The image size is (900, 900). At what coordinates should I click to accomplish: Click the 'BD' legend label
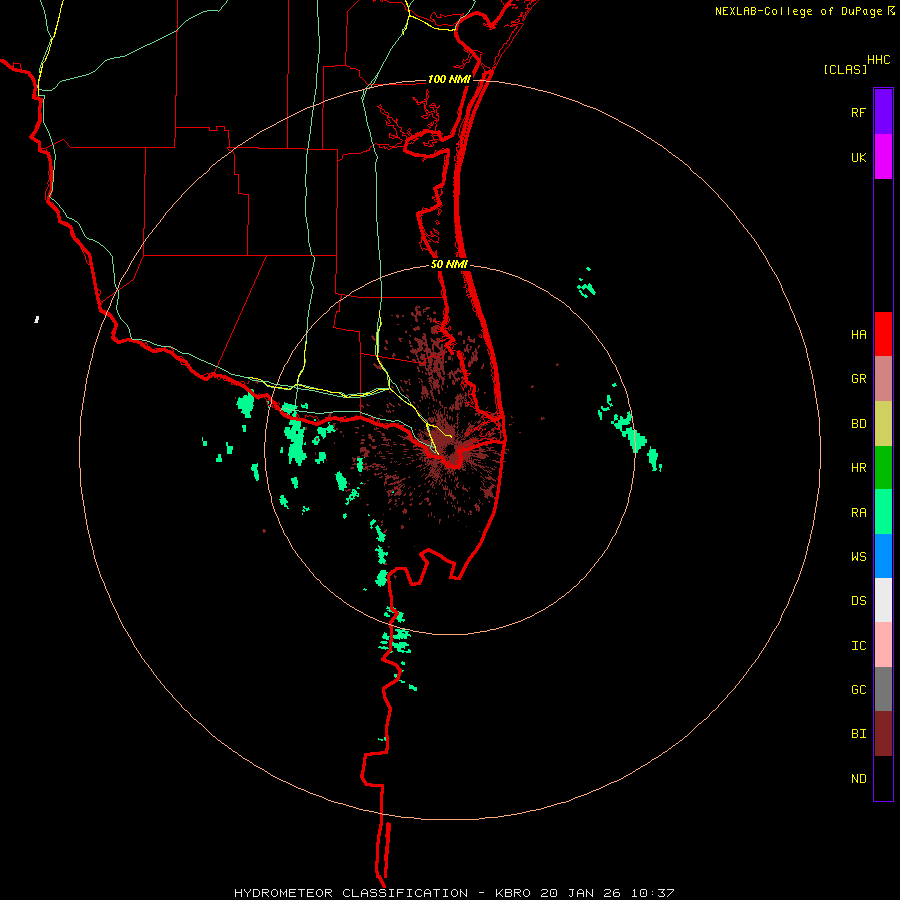point(858,424)
